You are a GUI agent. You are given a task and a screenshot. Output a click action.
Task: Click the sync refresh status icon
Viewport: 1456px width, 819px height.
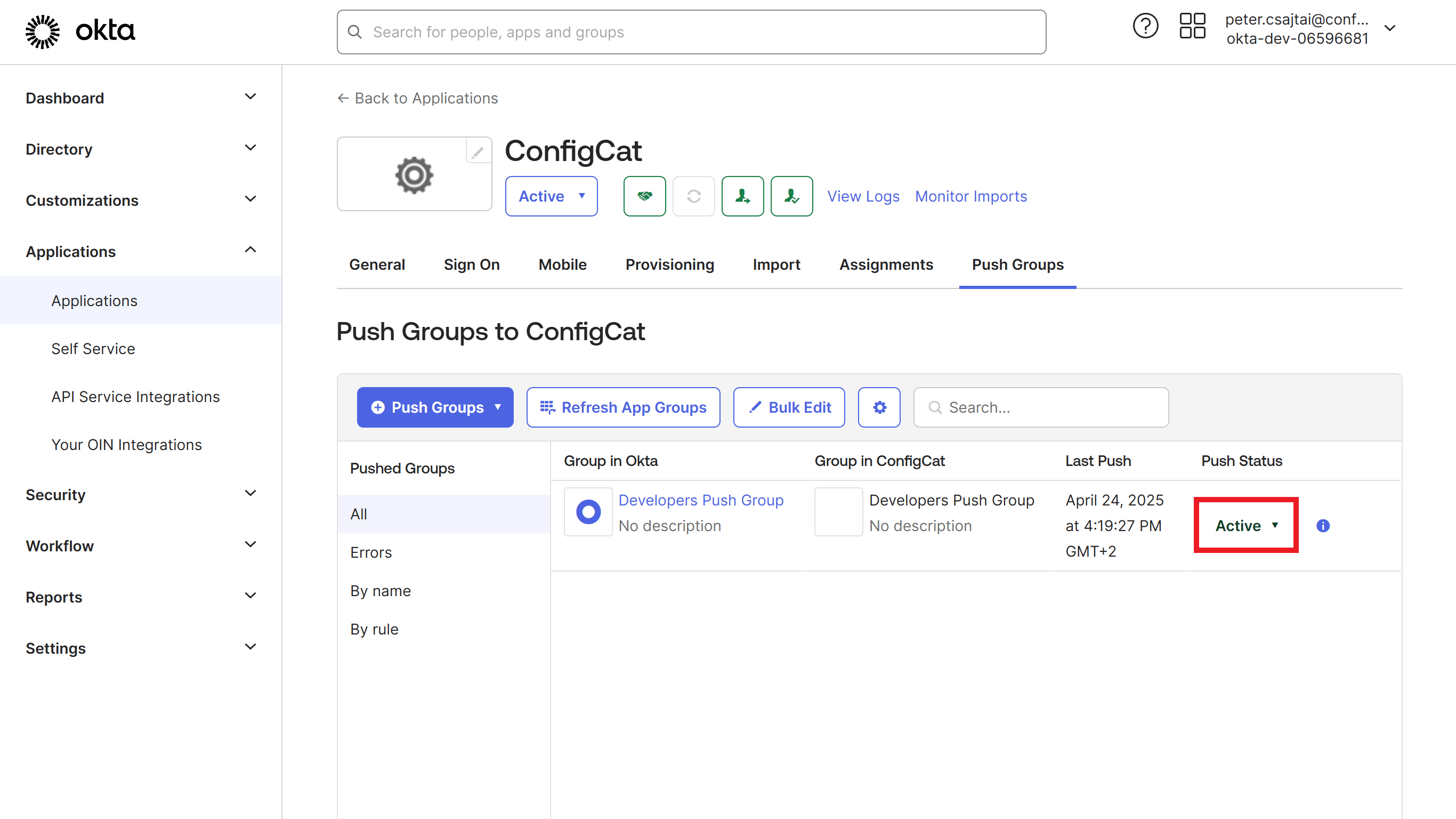pos(693,196)
